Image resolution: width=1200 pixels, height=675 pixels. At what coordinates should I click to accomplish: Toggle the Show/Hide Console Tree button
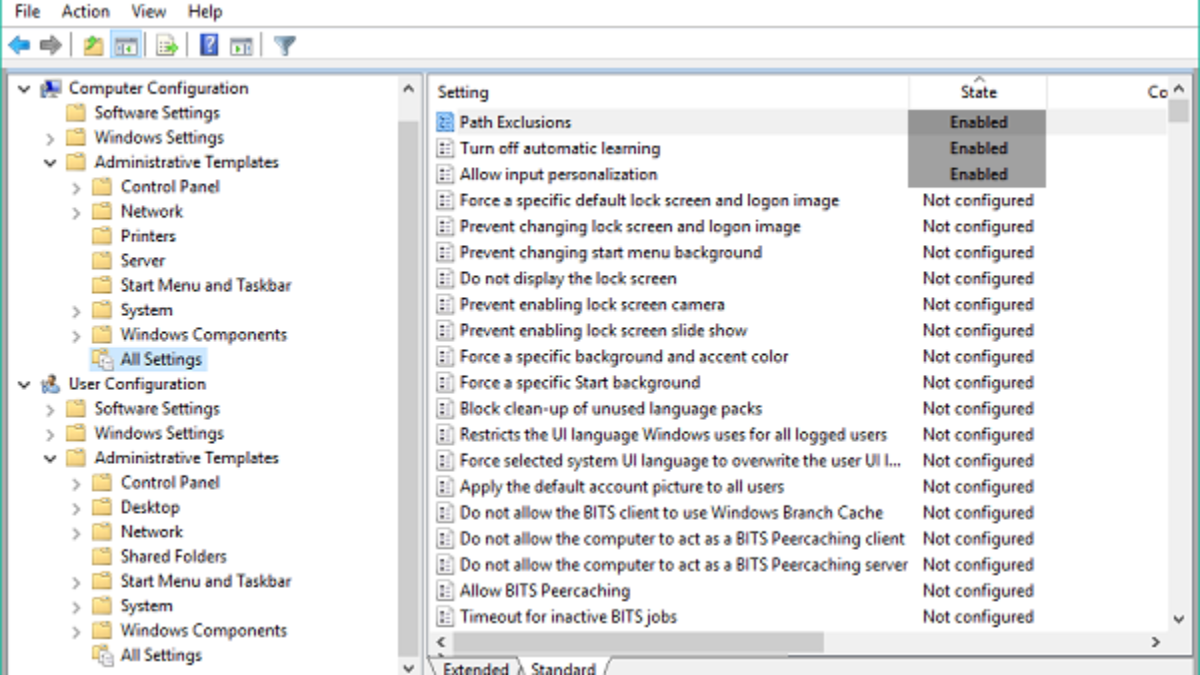point(126,45)
